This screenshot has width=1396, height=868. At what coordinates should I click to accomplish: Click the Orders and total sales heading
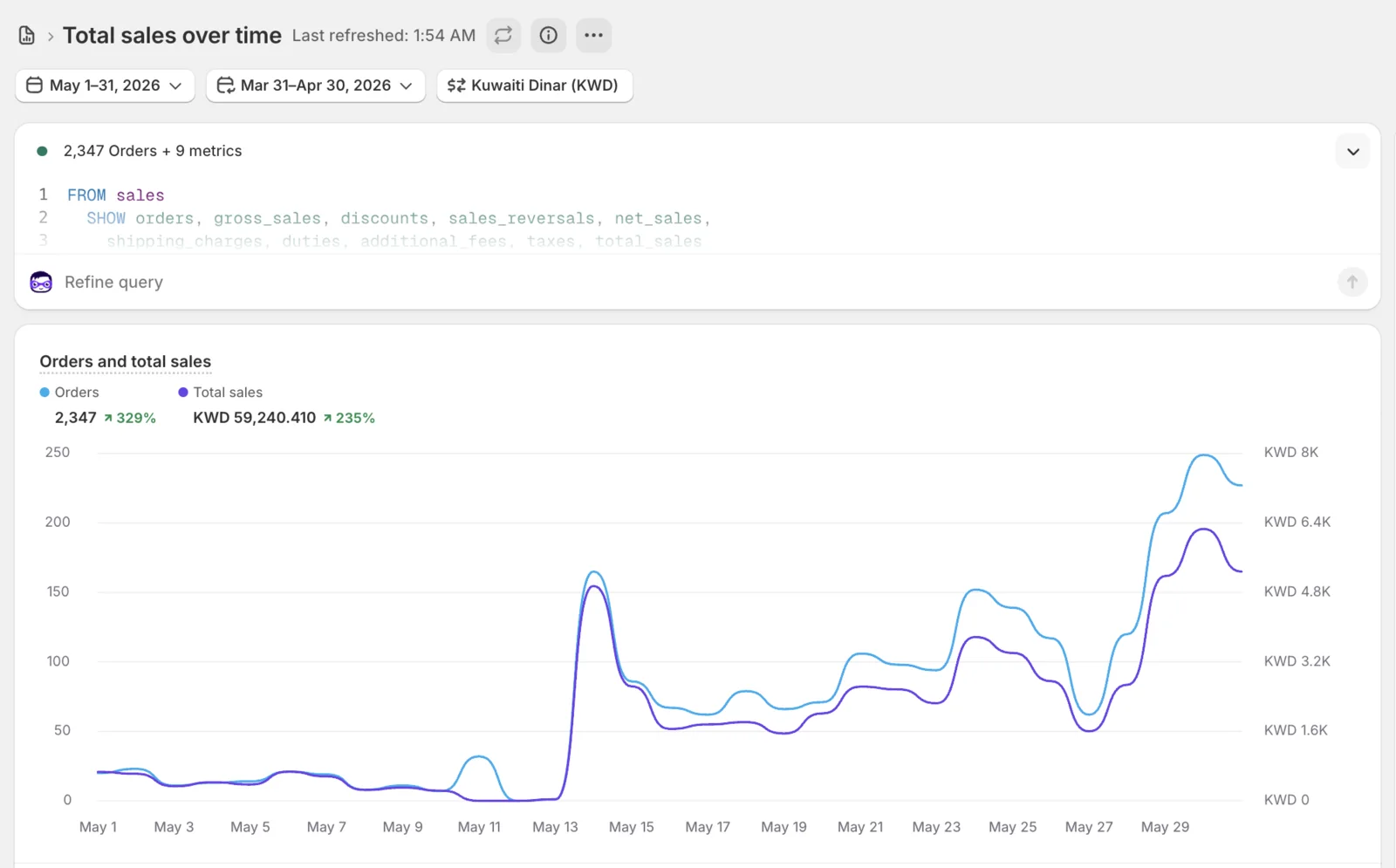[126, 361]
